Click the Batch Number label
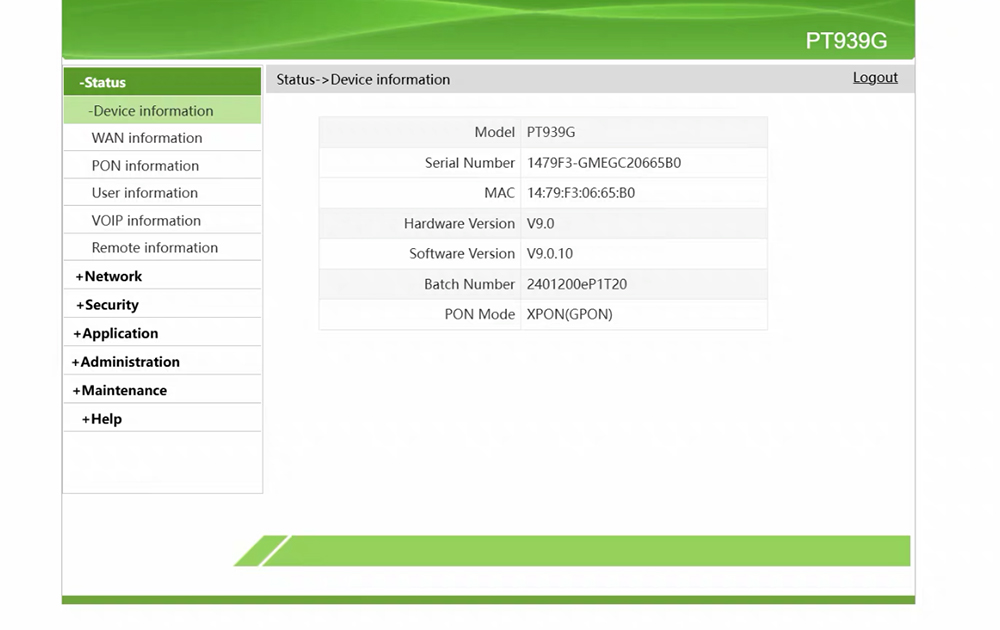Image resolution: width=1000 pixels, height=630 pixels. pyautogui.click(x=469, y=284)
